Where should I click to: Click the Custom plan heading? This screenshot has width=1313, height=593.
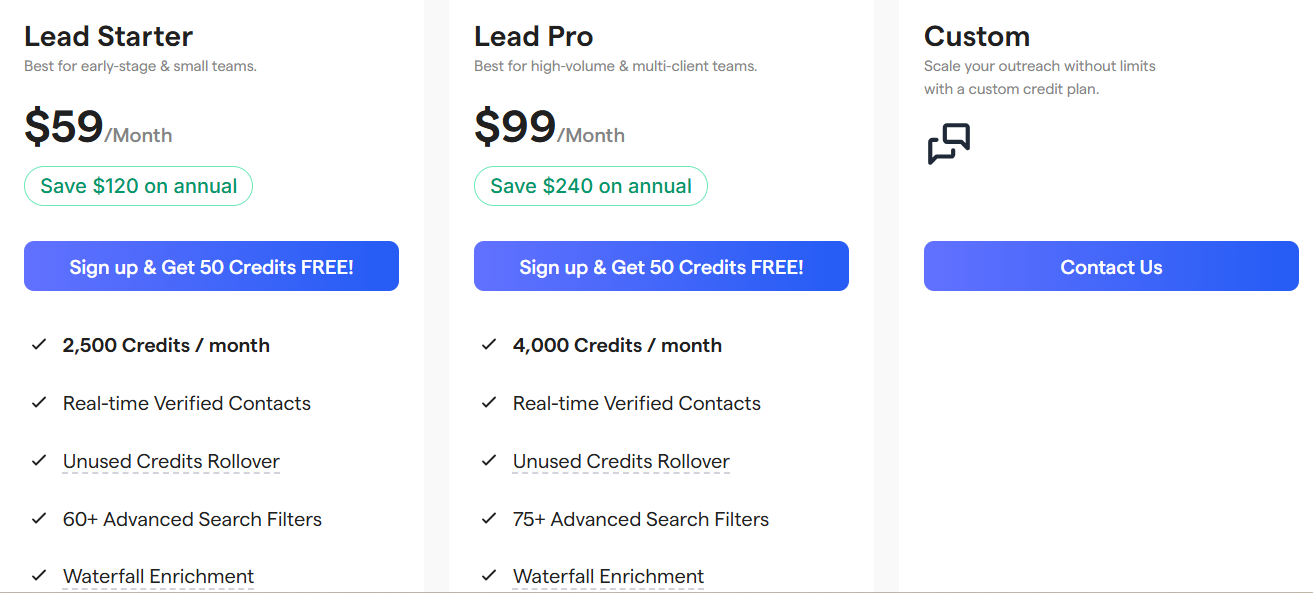pos(977,36)
